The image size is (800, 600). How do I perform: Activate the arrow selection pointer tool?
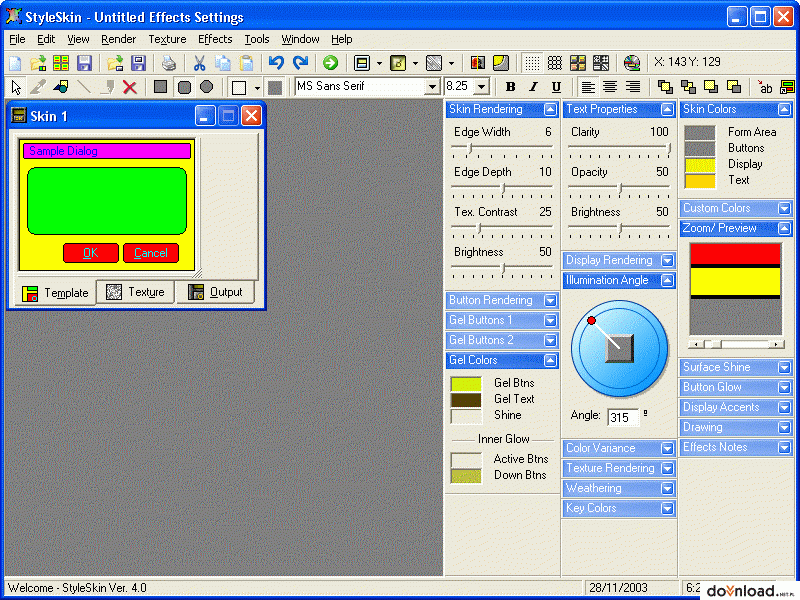[x=16, y=87]
